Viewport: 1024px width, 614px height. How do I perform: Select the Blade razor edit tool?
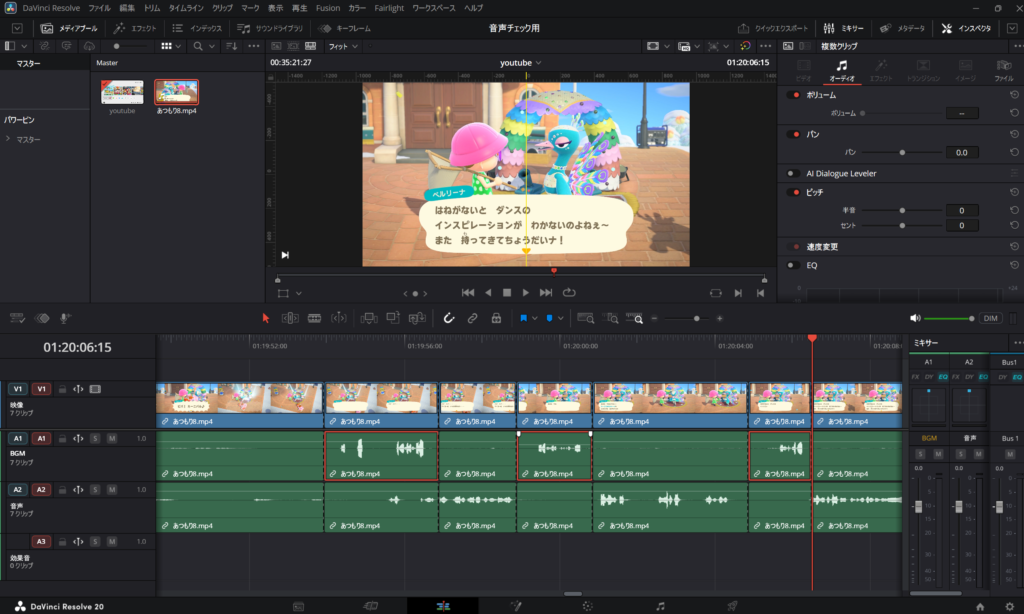(313, 318)
